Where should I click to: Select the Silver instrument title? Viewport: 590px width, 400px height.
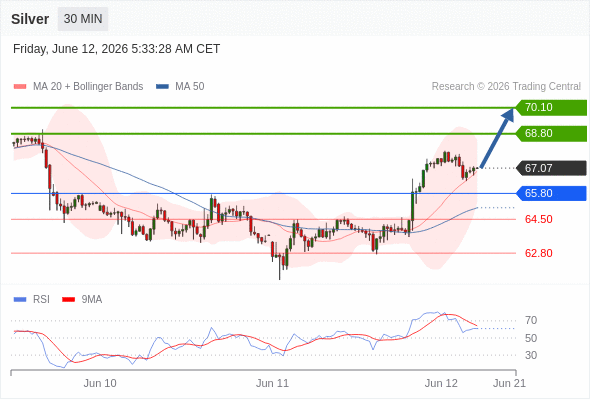click(30, 19)
